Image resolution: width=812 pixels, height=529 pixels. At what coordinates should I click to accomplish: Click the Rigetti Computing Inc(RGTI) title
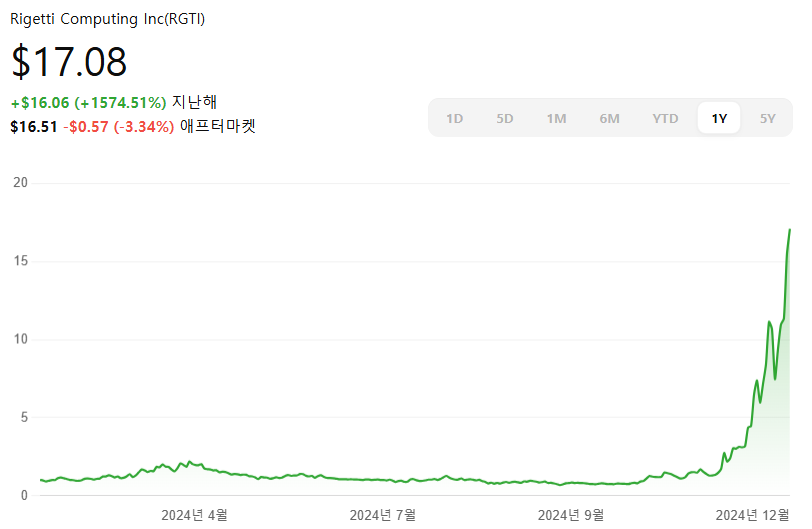108,19
